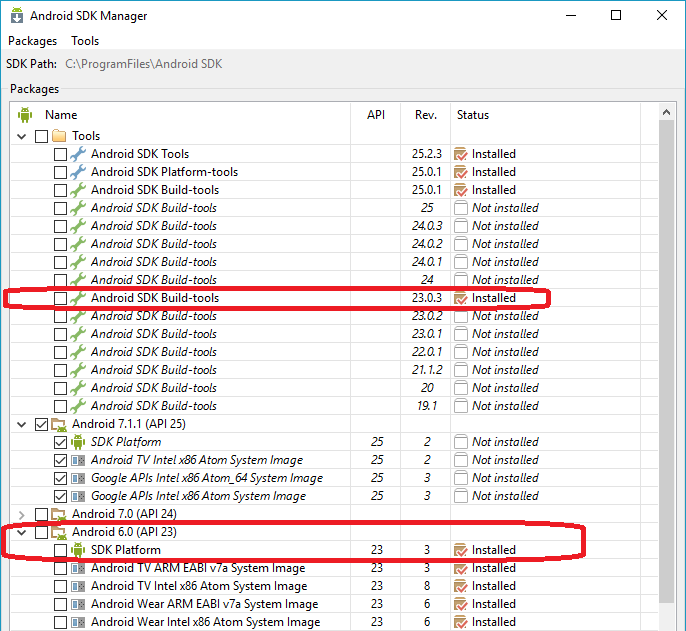The height and width of the screenshot is (631, 686).
Task: Expand the Android 7.0 (API 24) group
Action: click(21, 514)
